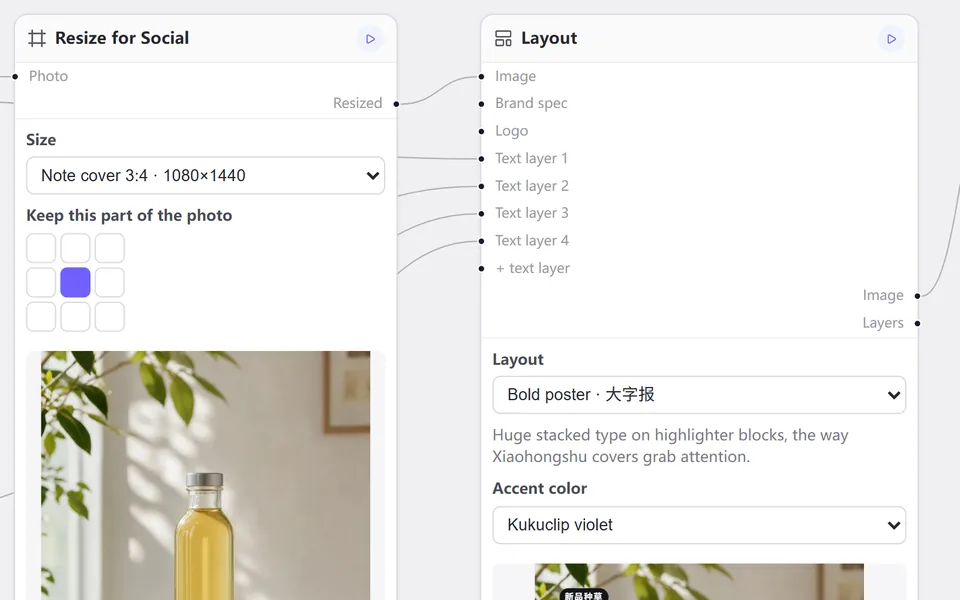Screen dimensions: 960x600
Task: Click the resized bottle photo preview
Action: [206, 476]
